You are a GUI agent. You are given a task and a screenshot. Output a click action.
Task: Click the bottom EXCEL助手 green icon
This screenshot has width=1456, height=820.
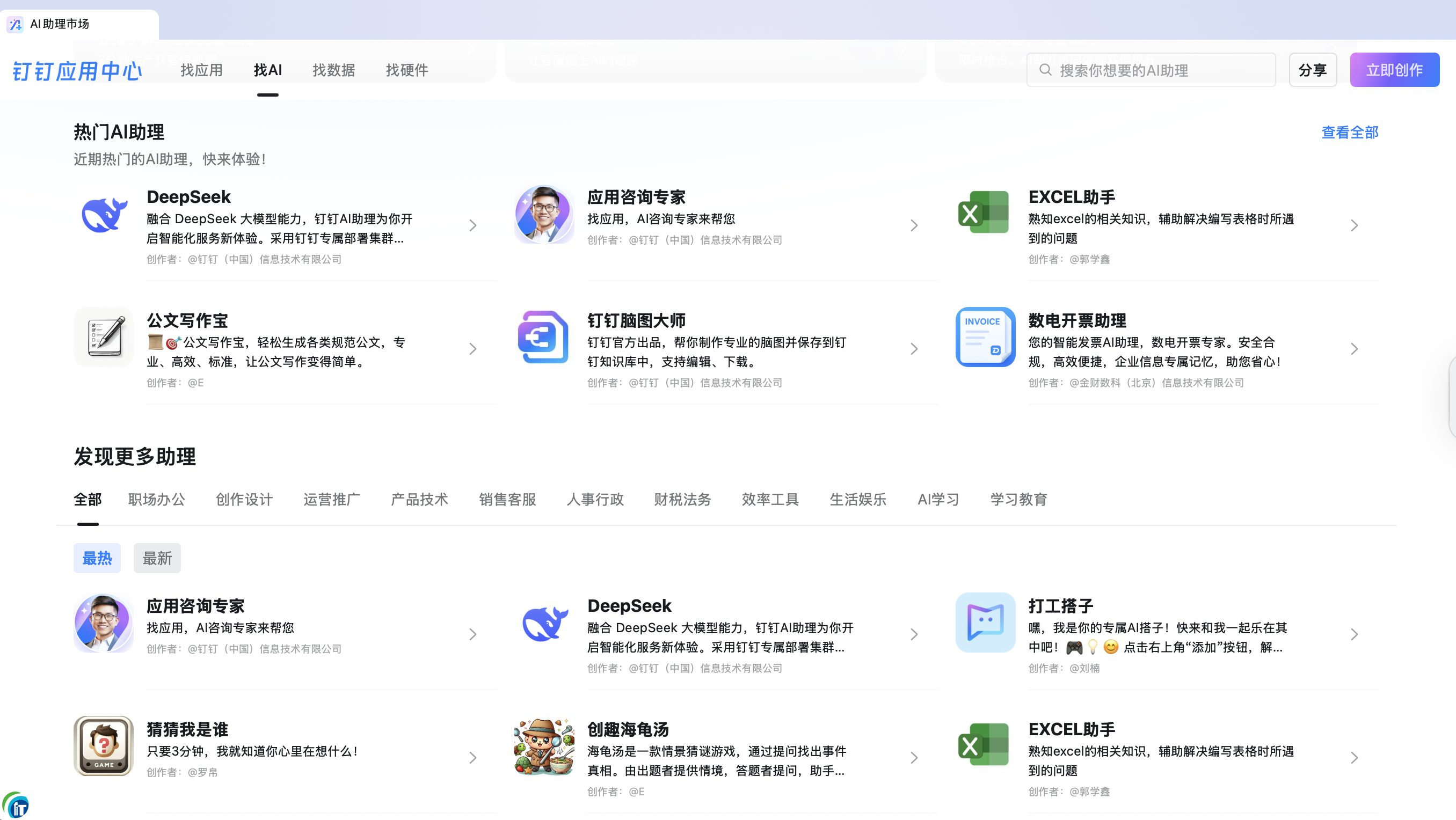pyautogui.click(x=984, y=744)
